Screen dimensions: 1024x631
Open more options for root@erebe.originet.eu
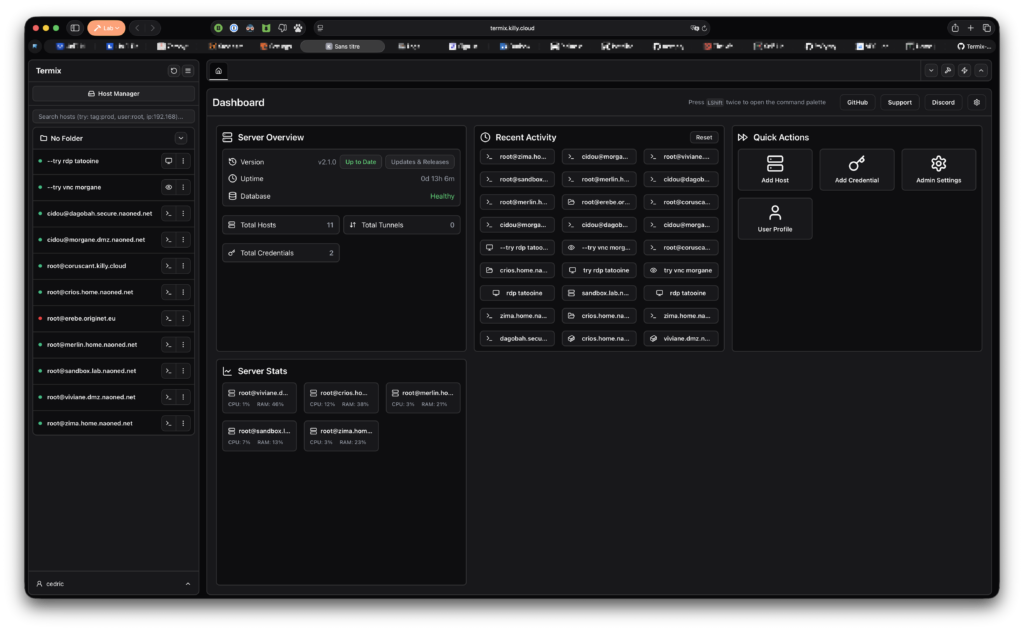[x=183, y=318]
